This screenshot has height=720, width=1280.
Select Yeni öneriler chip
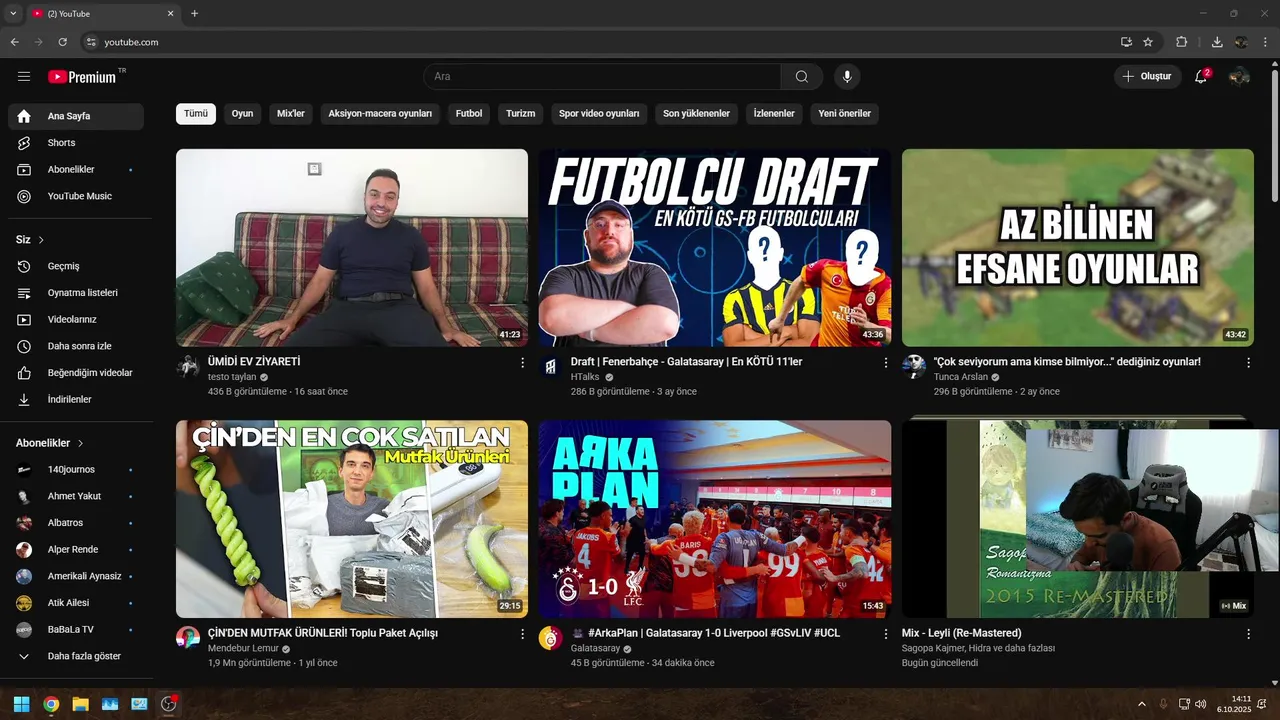click(845, 114)
